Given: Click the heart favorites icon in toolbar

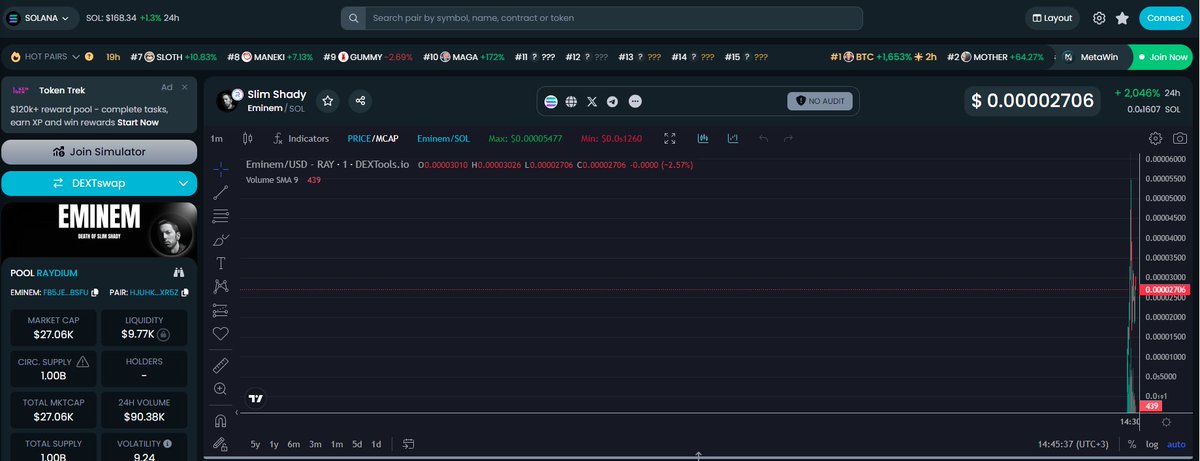Looking at the screenshot, I should [221, 334].
